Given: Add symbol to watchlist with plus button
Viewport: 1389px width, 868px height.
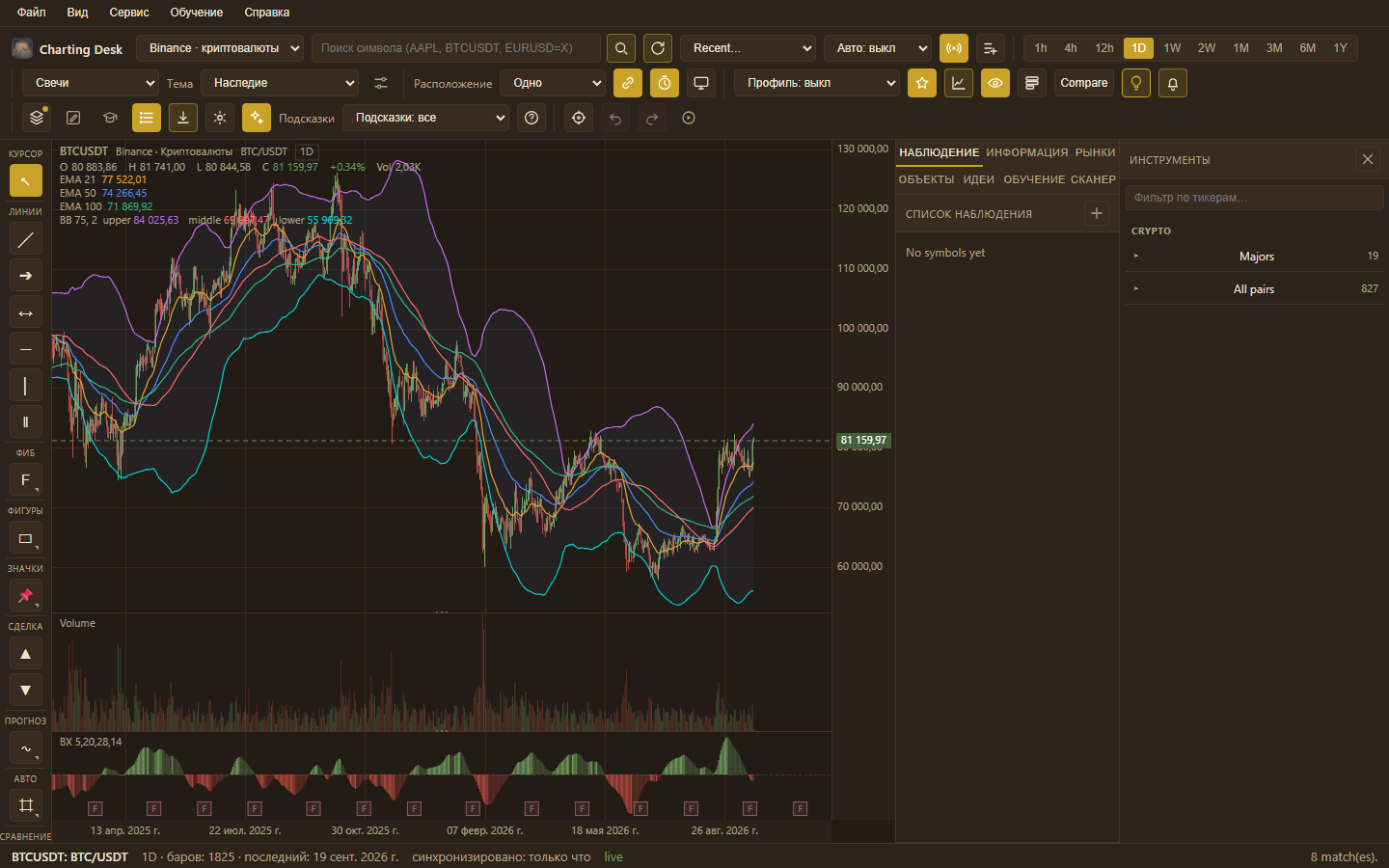Looking at the screenshot, I should pos(1097,213).
